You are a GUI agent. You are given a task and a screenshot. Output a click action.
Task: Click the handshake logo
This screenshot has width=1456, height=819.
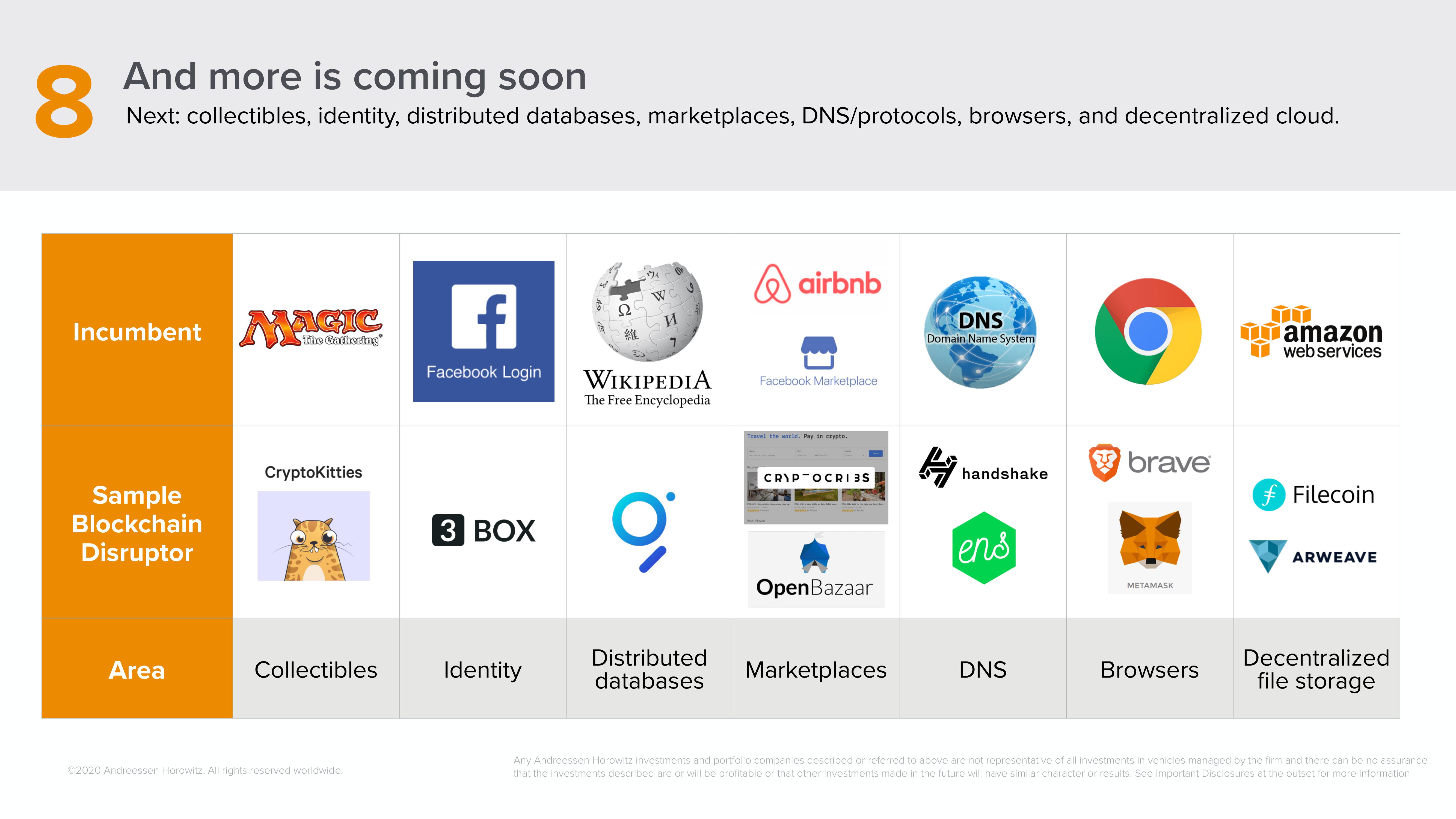(x=983, y=467)
